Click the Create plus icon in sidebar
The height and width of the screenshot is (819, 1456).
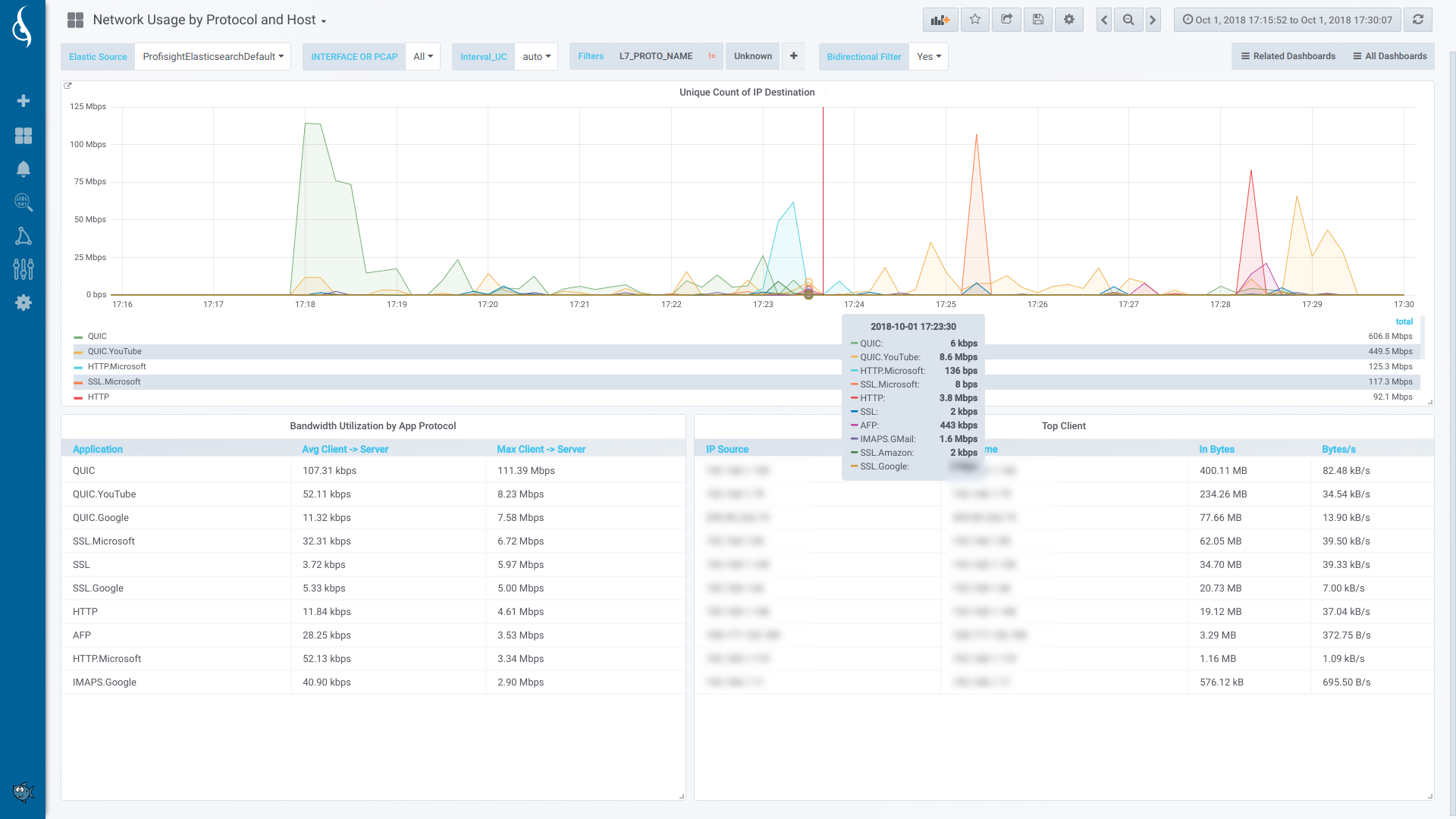click(24, 101)
